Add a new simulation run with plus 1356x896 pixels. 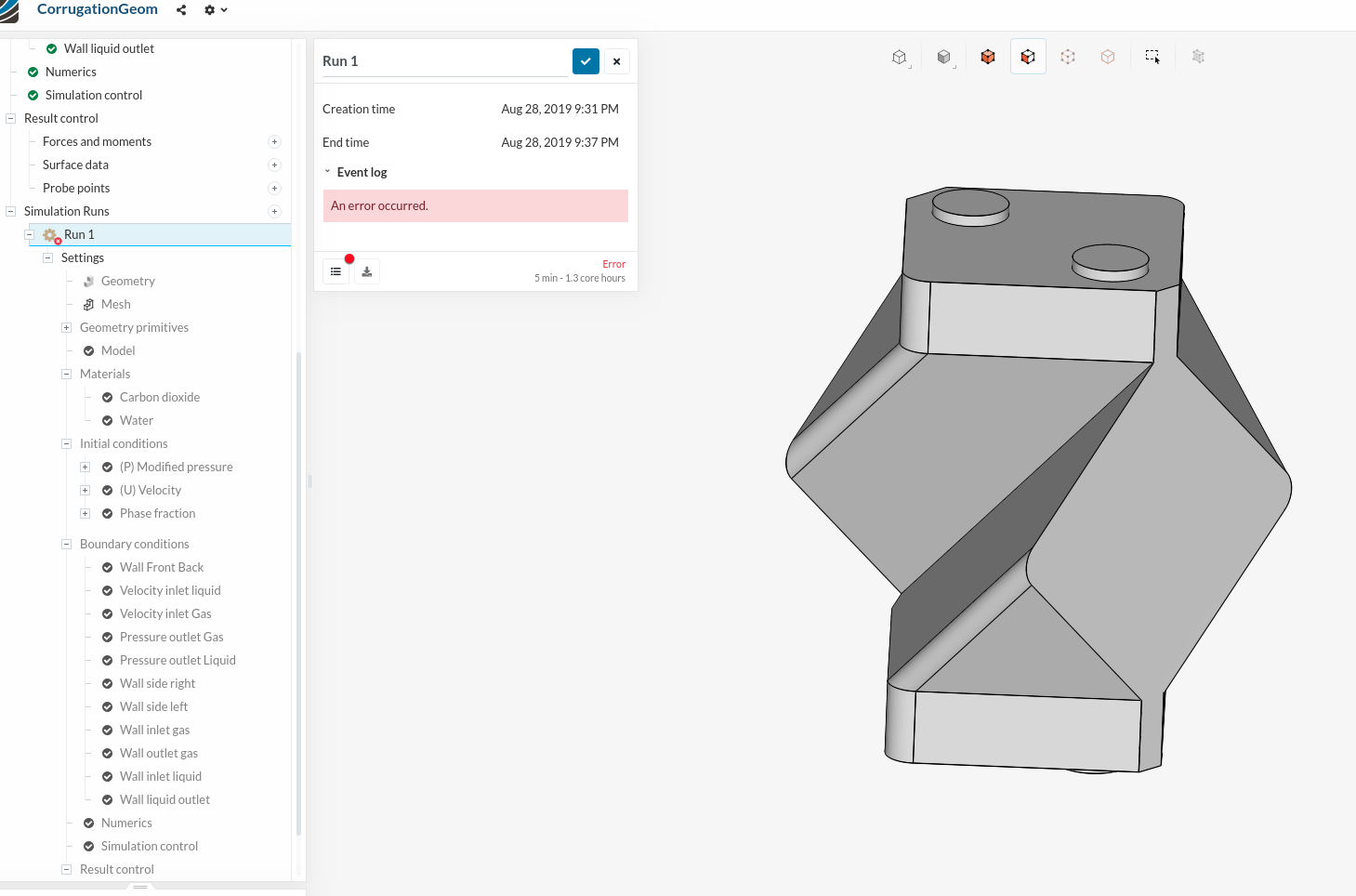pos(274,211)
